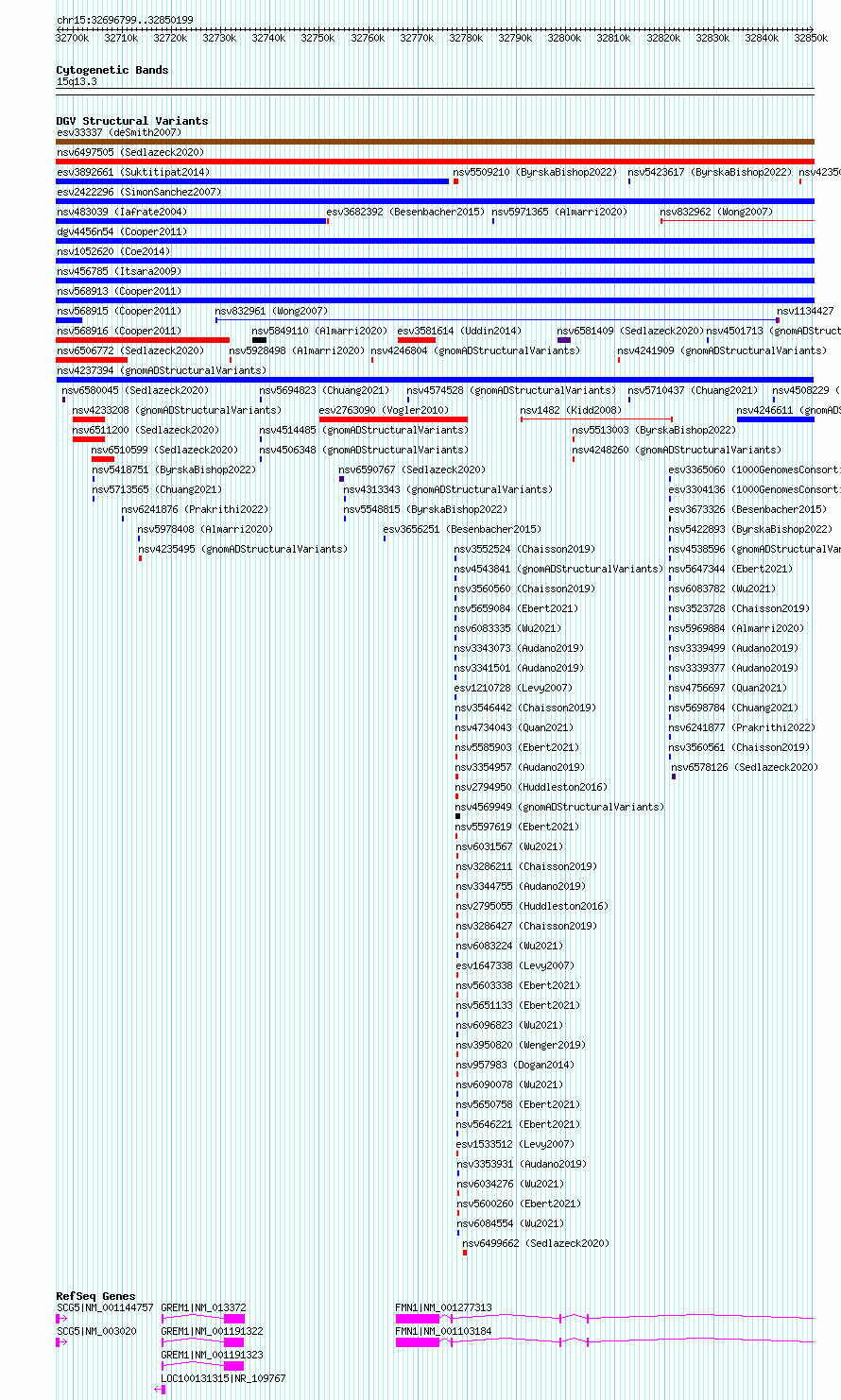Viewport: 841px width, 1400px height.
Task: Open esv1210728 (Levy2007) variant
Action: (513, 688)
